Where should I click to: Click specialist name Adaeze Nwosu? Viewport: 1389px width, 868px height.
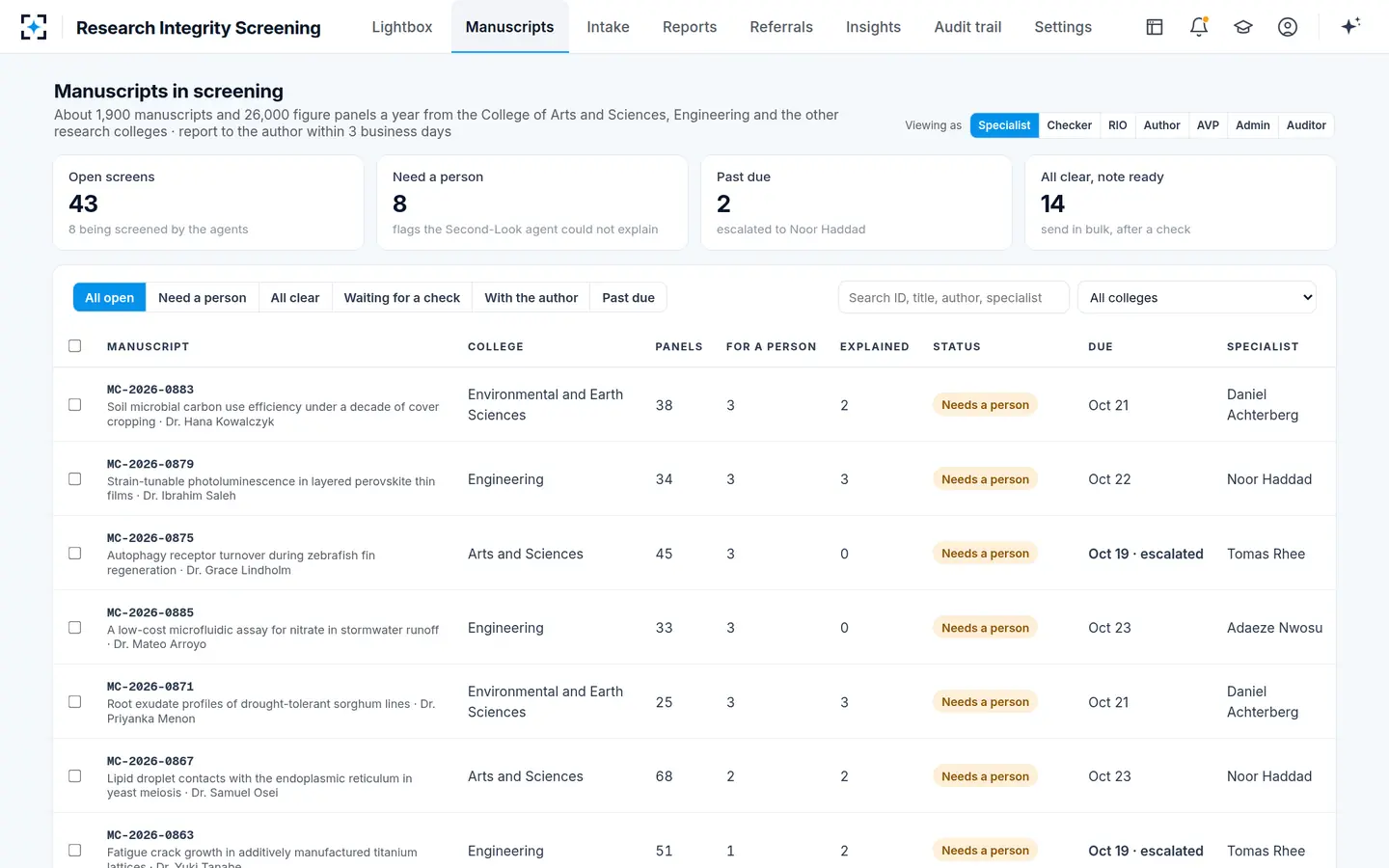pos(1274,628)
